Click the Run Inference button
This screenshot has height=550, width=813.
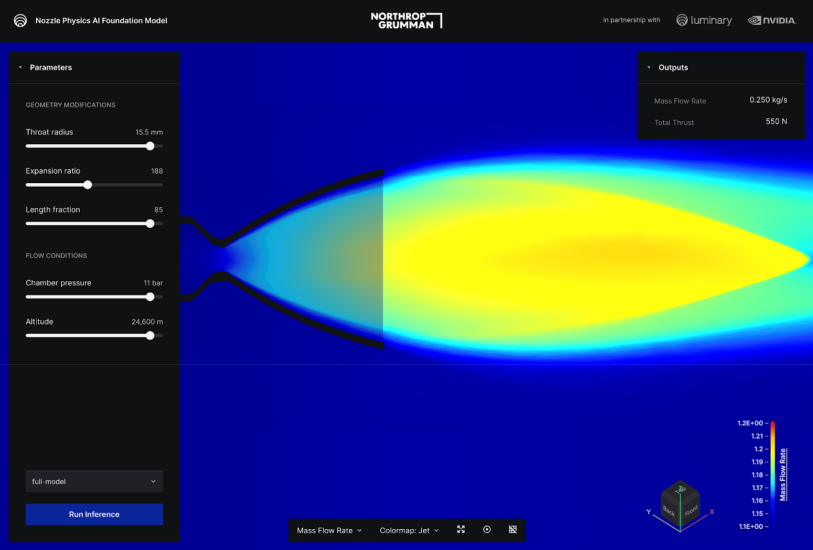(x=94, y=514)
